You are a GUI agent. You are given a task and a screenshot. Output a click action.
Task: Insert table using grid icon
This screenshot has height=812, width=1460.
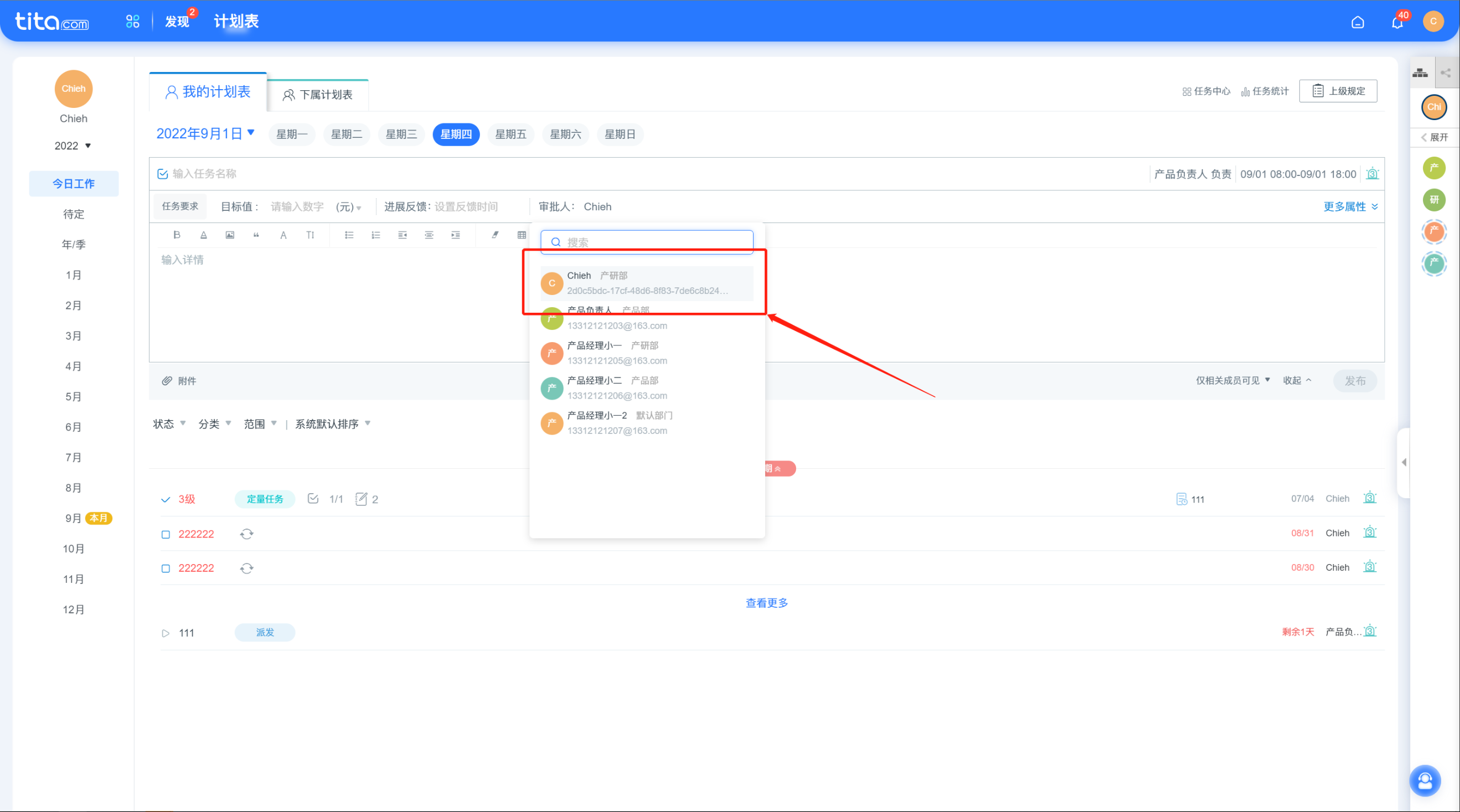click(522, 235)
